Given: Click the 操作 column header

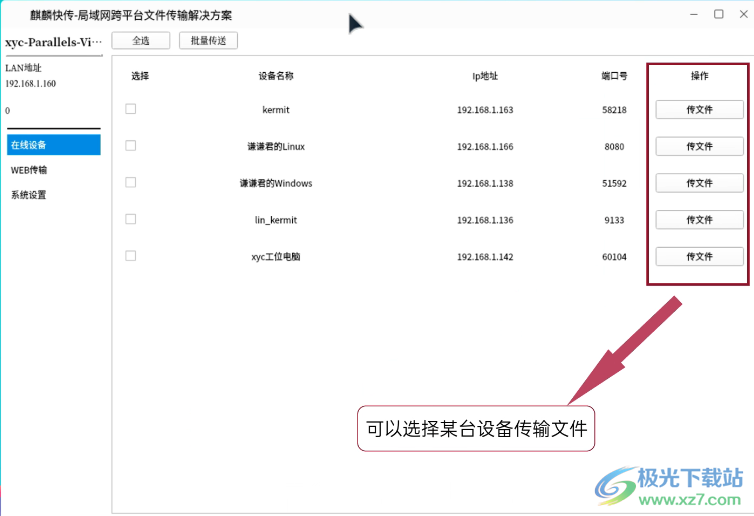Looking at the screenshot, I should [699, 76].
